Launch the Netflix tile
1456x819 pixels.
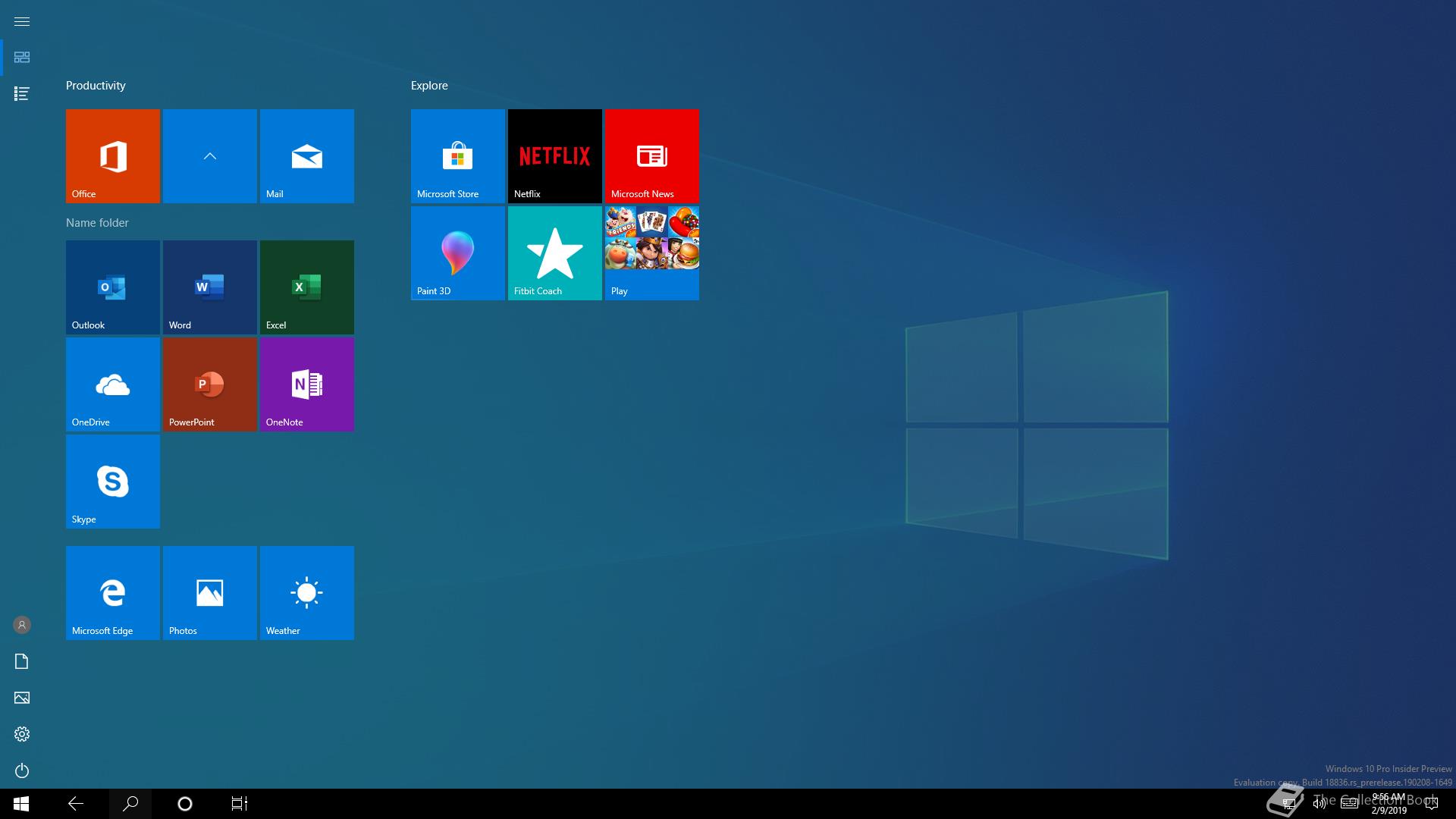(x=555, y=156)
